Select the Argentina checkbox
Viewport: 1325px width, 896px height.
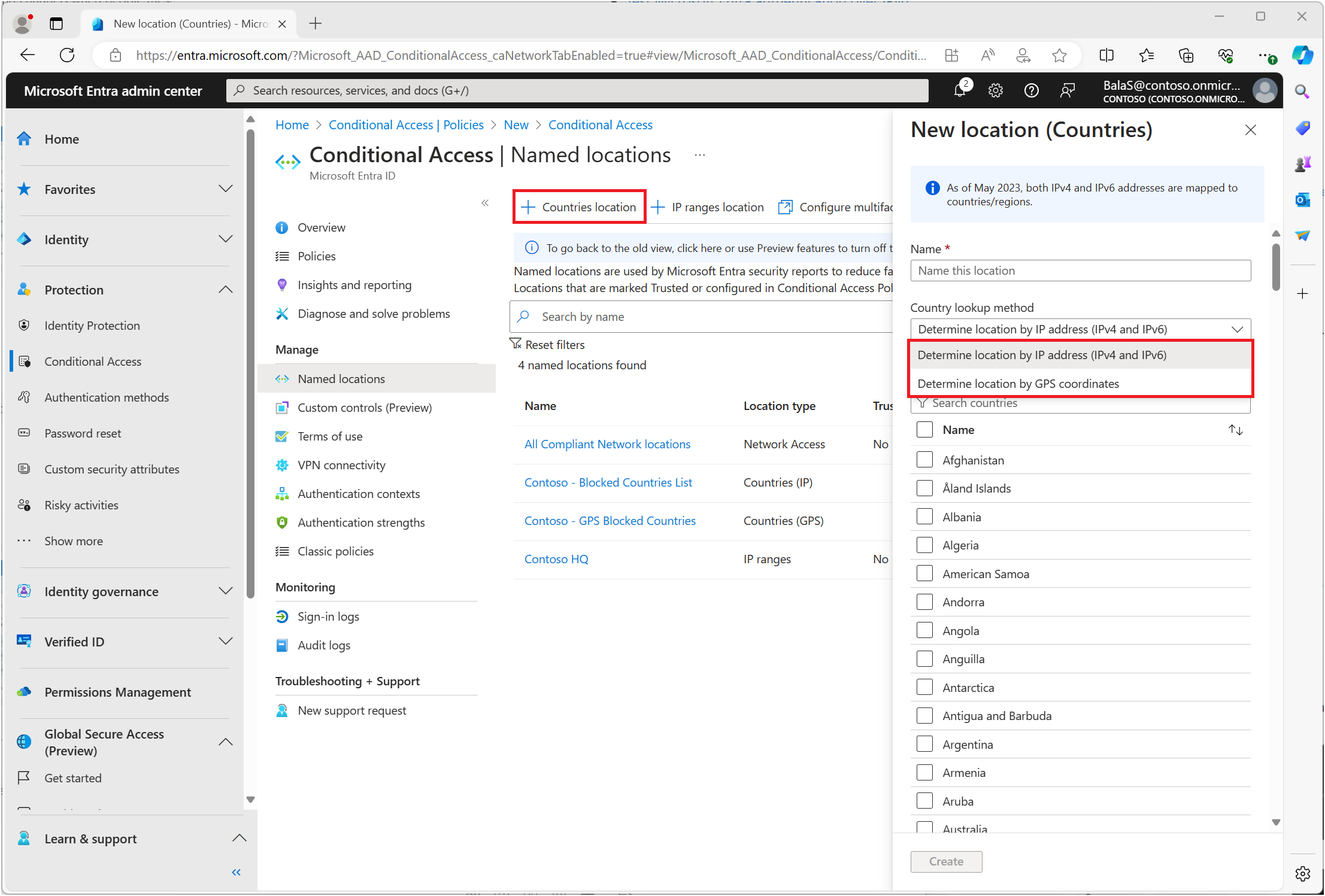click(x=924, y=744)
